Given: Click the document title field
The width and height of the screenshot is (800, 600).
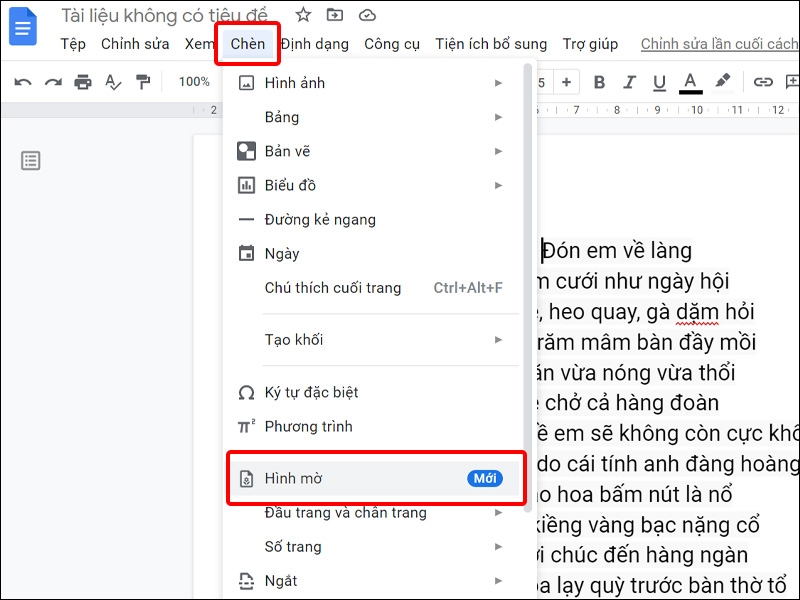Looking at the screenshot, I should [x=164, y=15].
